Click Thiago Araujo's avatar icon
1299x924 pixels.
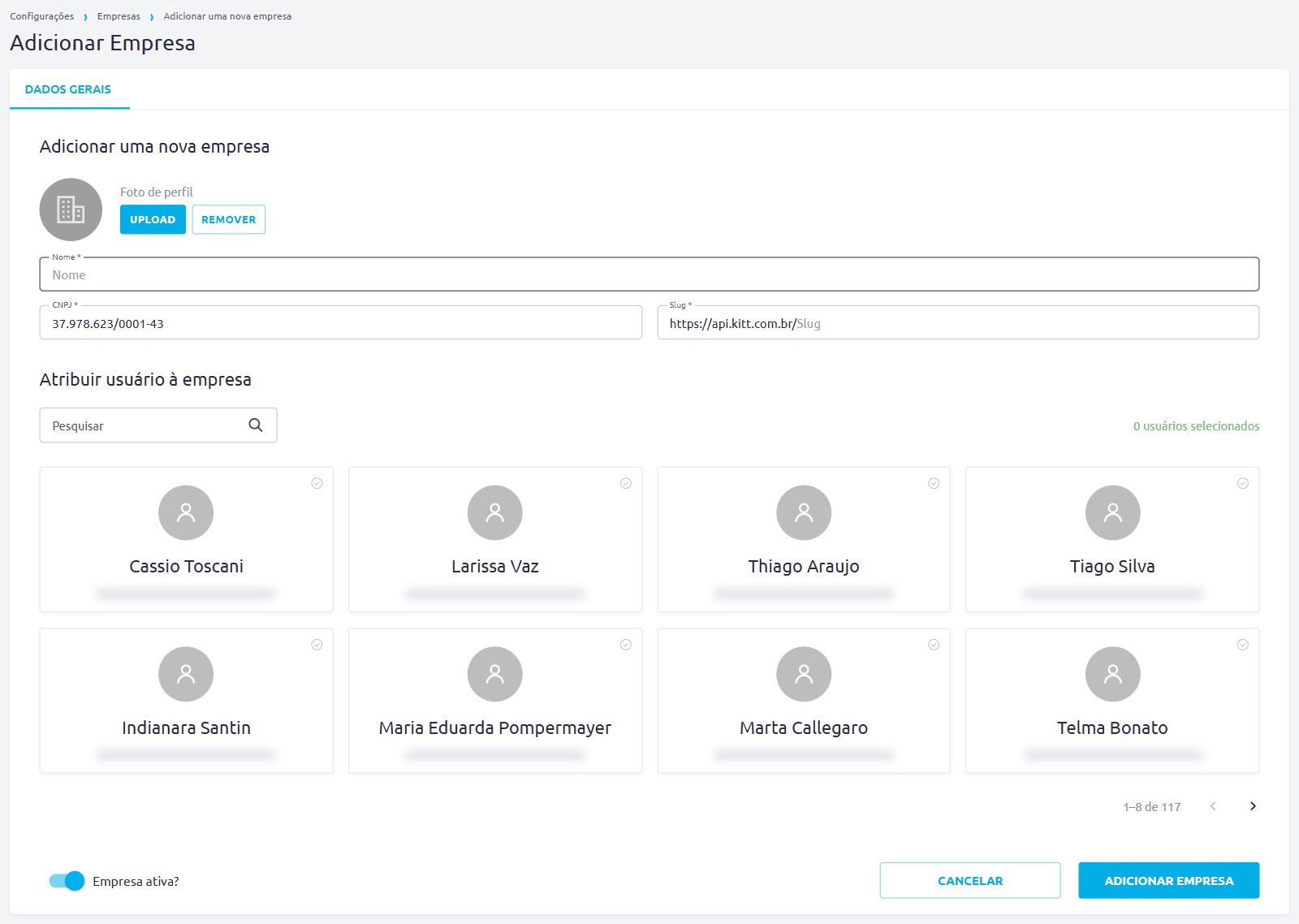click(804, 512)
